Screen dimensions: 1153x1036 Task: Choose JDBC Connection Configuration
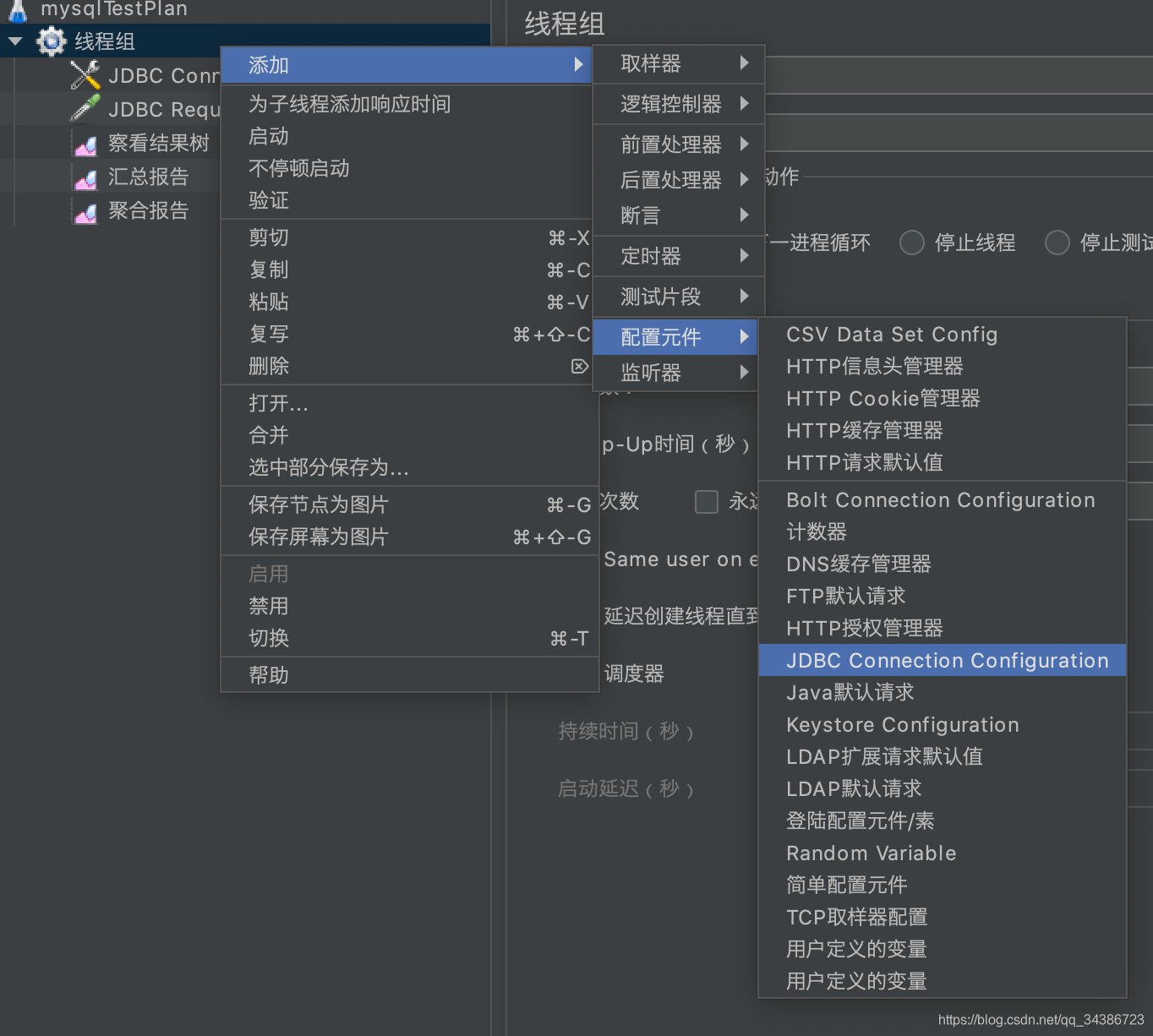pos(943,660)
